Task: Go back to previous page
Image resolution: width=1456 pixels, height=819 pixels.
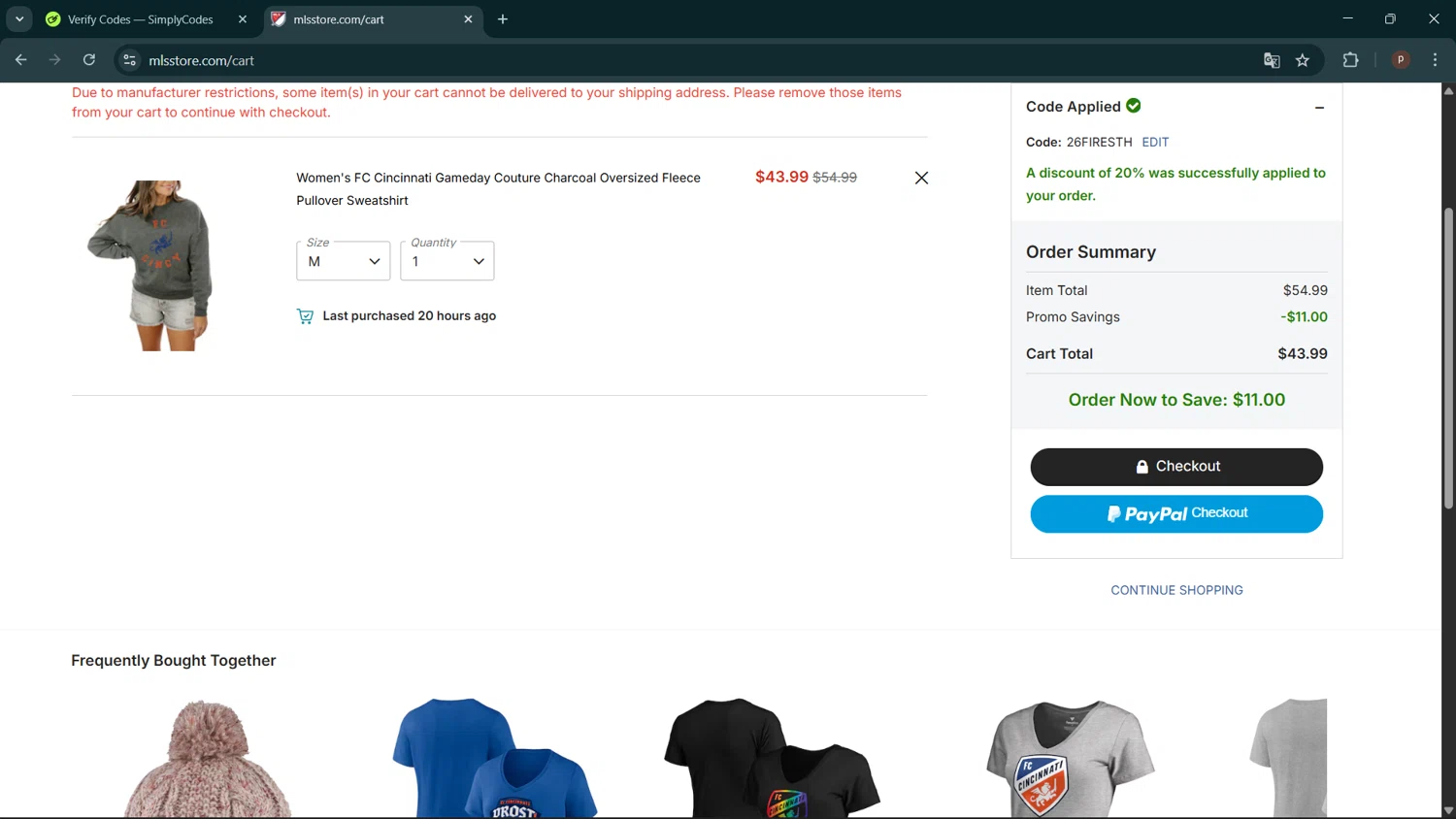Action: click(x=21, y=60)
